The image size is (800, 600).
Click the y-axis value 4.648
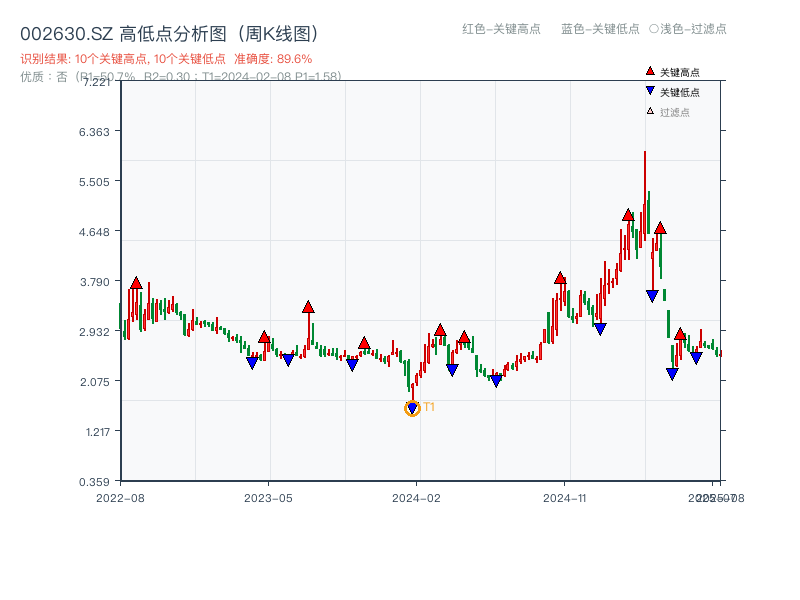(x=94, y=232)
